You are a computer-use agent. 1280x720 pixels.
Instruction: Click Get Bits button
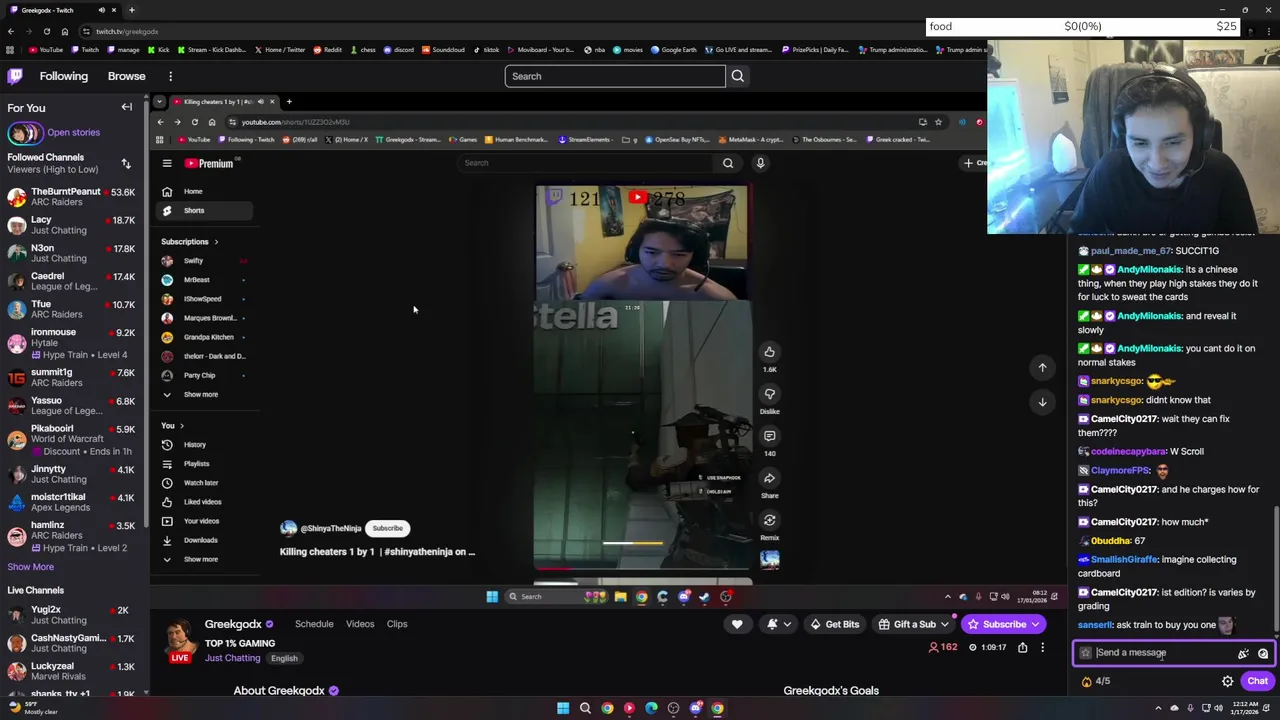pyautogui.click(x=835, y=624)
